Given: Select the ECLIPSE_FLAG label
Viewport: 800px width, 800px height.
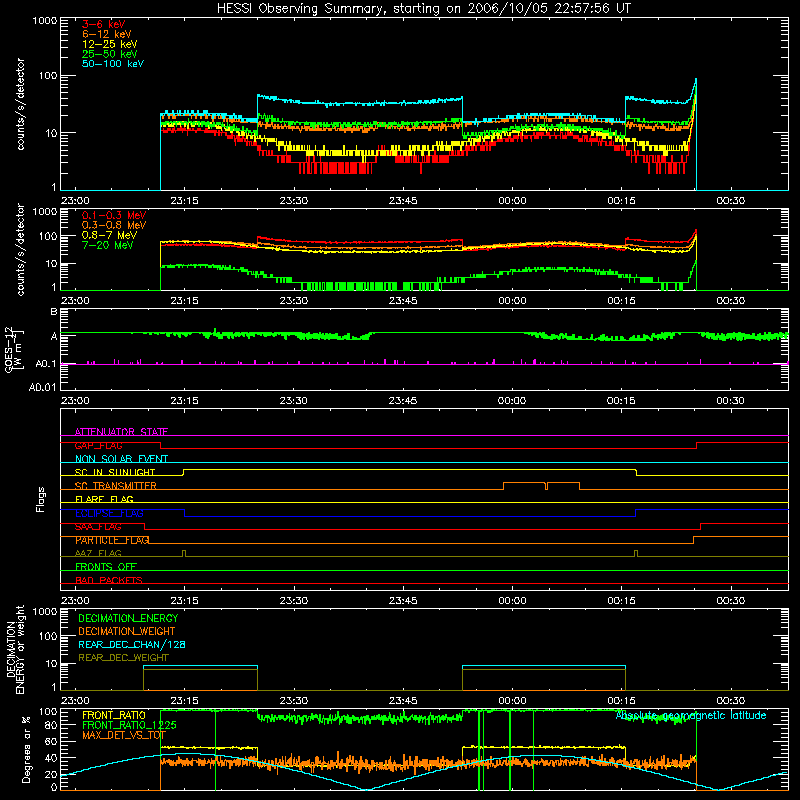Looking at the screenshot, I should tap(109, 513).
